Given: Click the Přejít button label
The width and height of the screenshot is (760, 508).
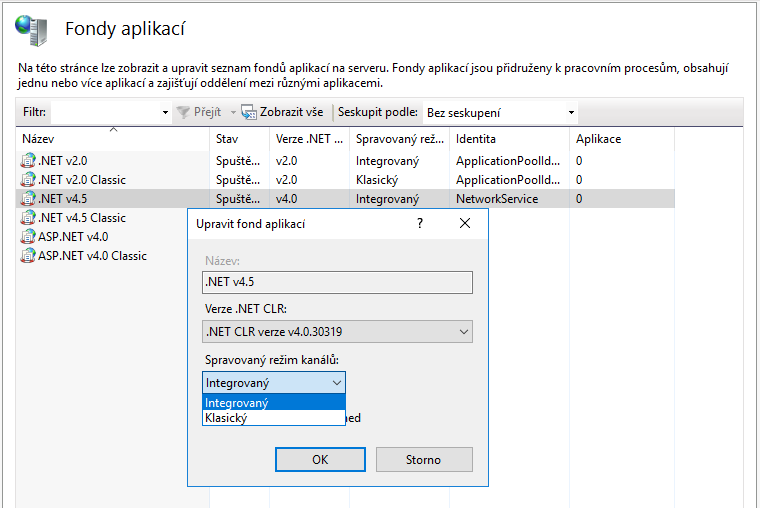Looking at the screenshot, I should 207,112.
